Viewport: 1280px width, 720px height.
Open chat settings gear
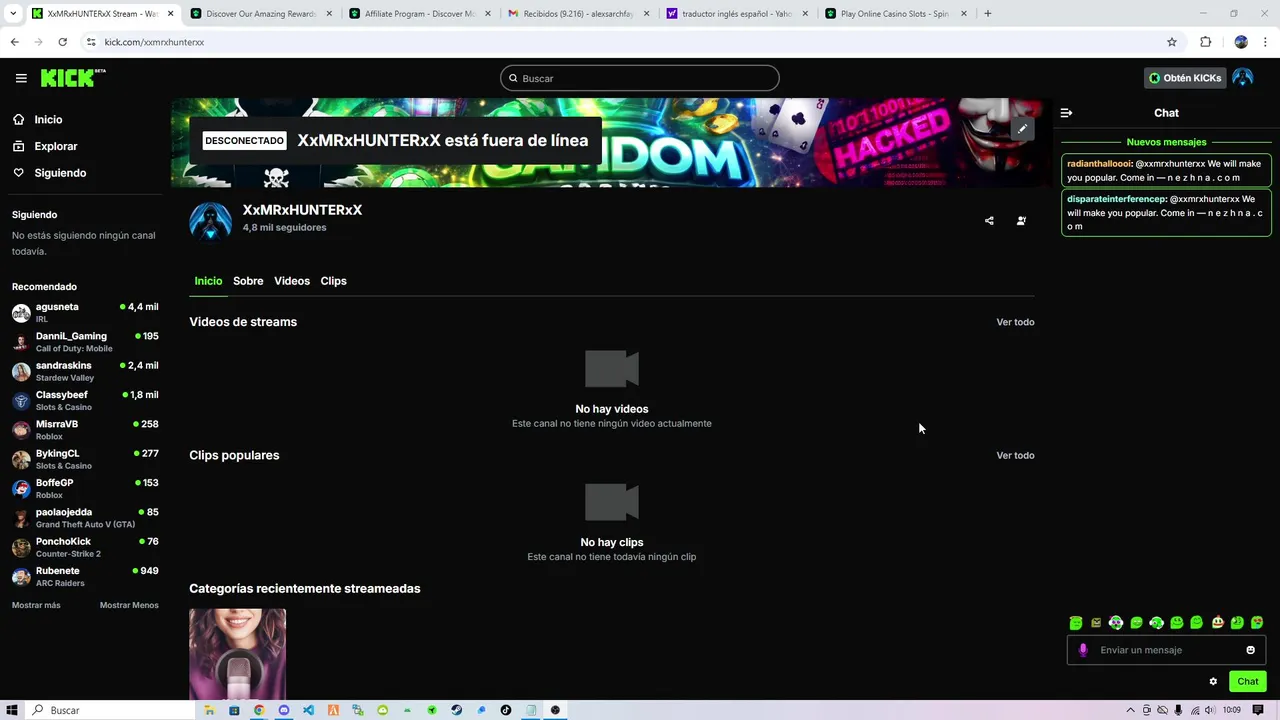pos(1213,682)
